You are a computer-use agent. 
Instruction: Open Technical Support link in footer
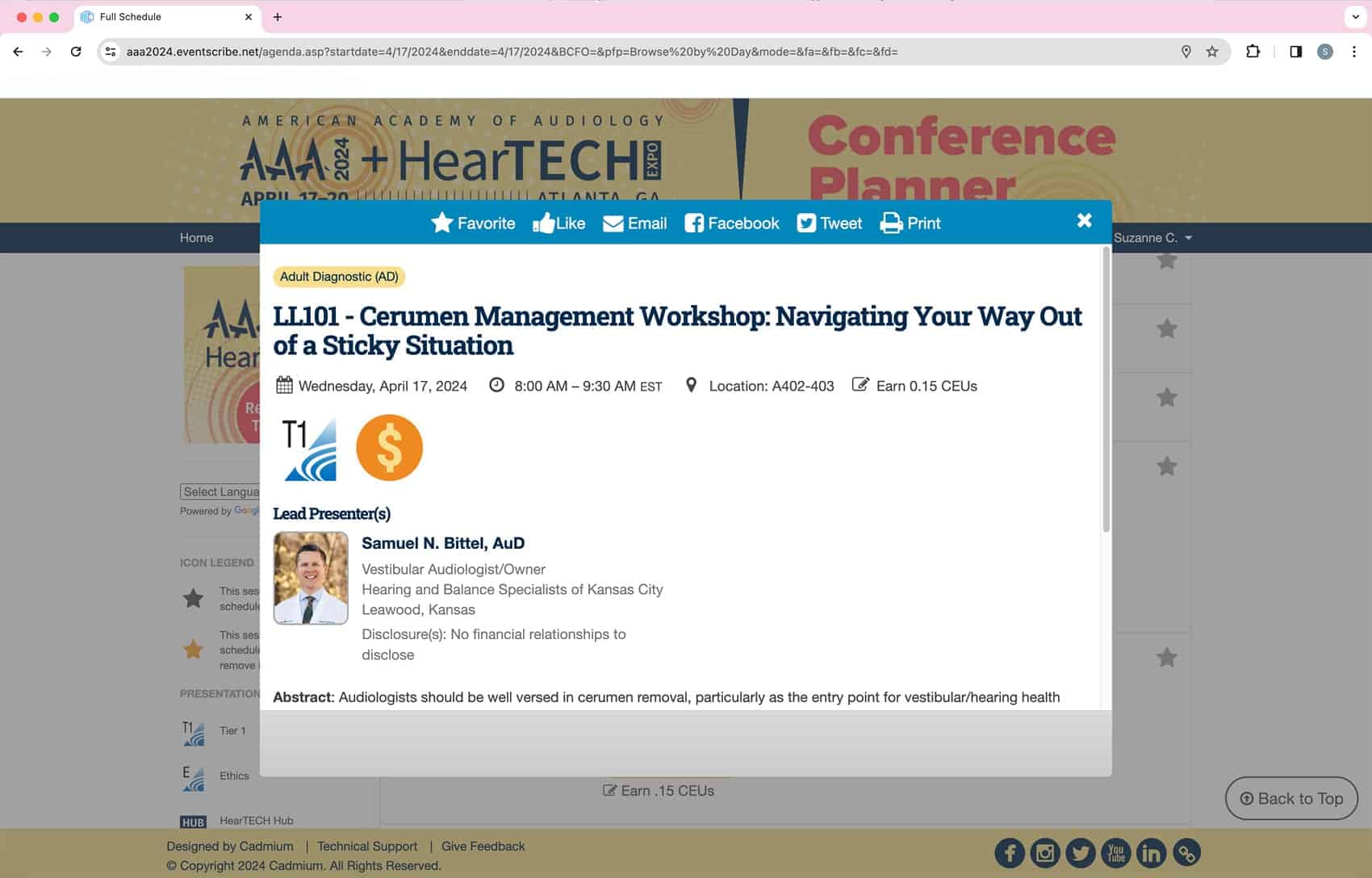(x=367, y=846)
